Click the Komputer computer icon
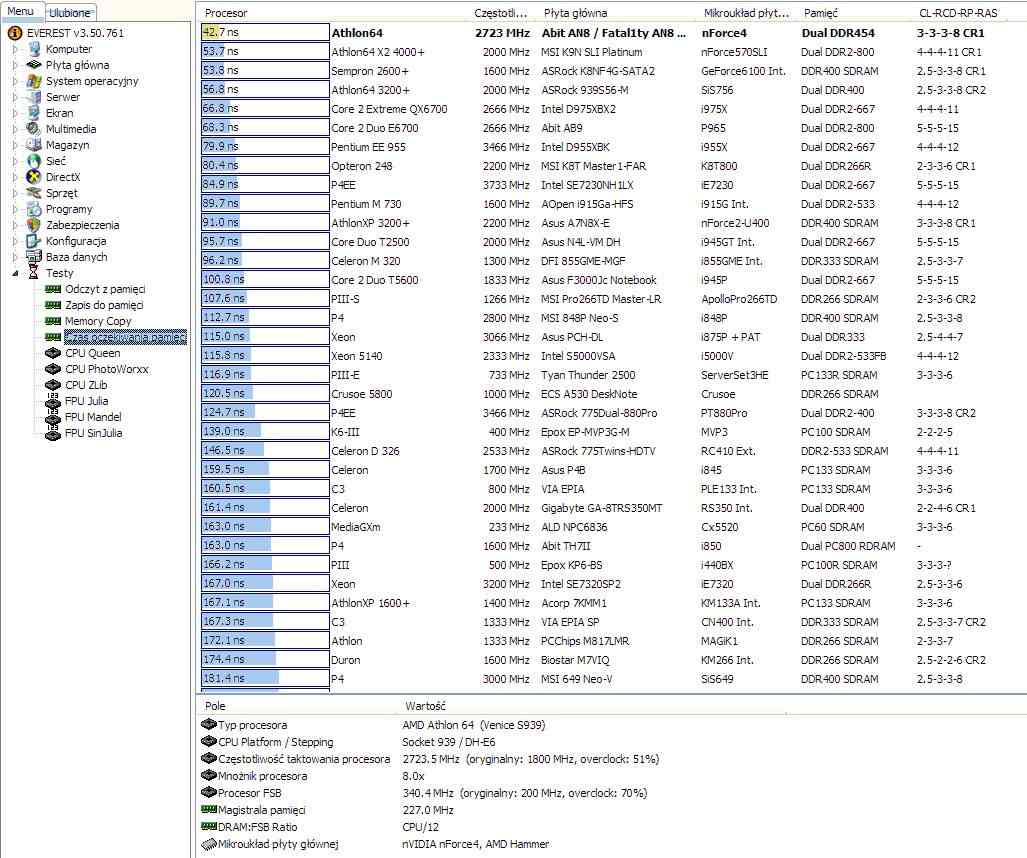 click(34, 49)
